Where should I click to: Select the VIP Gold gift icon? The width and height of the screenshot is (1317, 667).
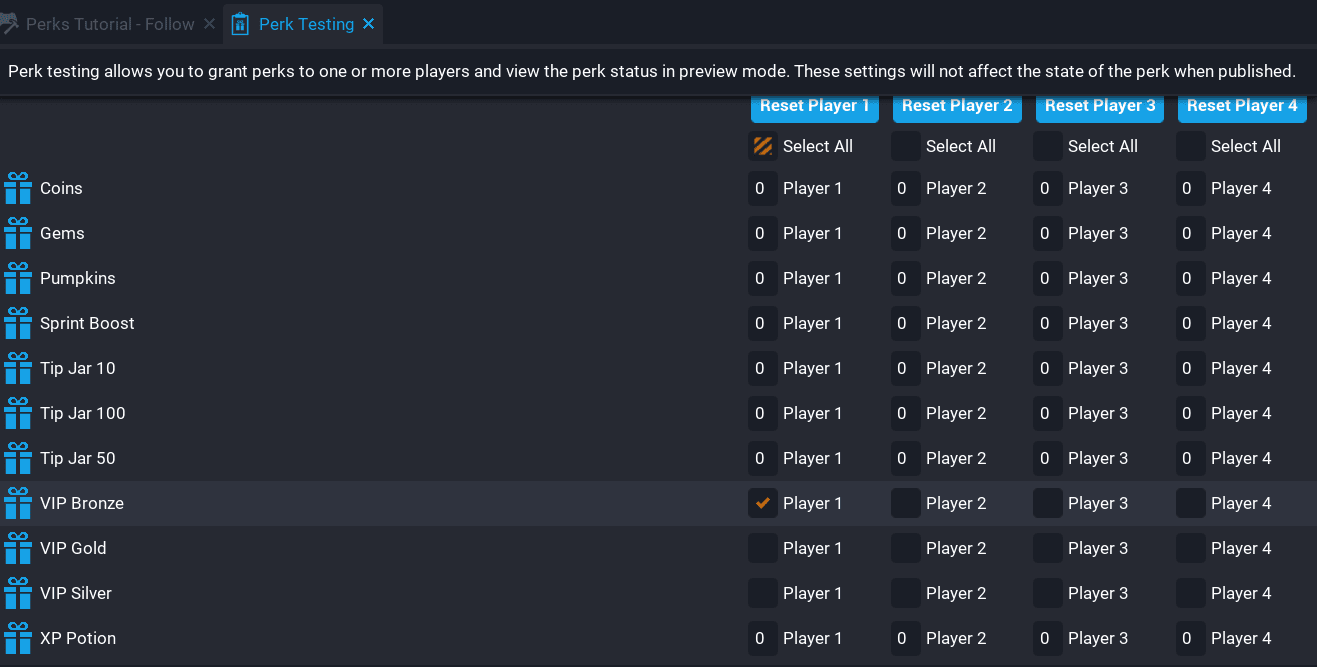pos(18,548)
